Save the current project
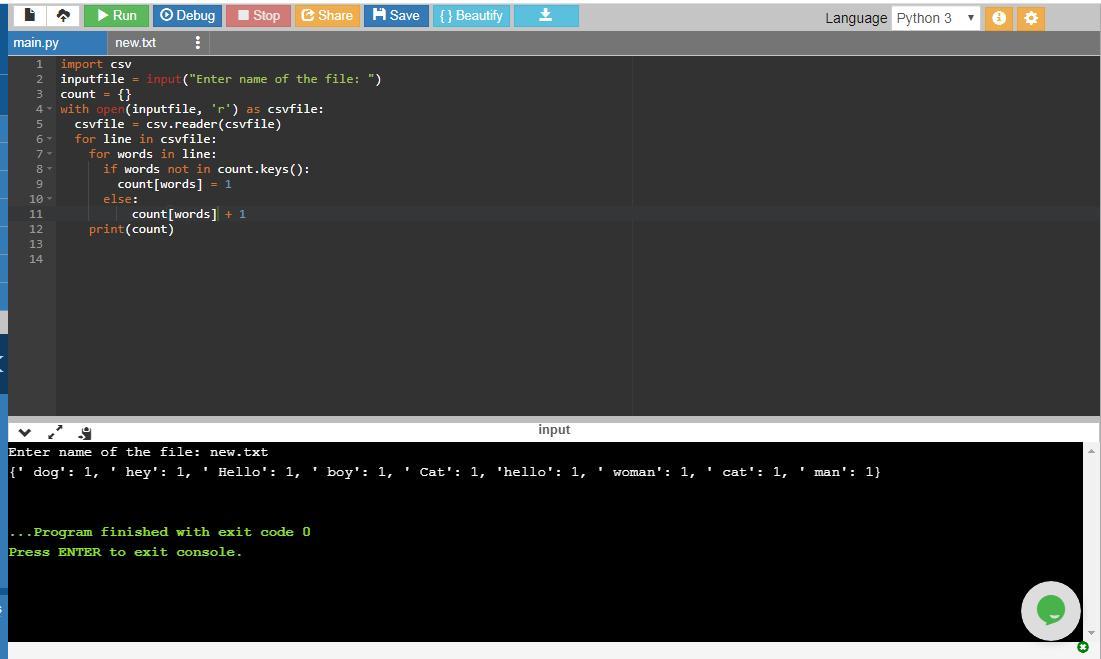 tap(396, 15)
